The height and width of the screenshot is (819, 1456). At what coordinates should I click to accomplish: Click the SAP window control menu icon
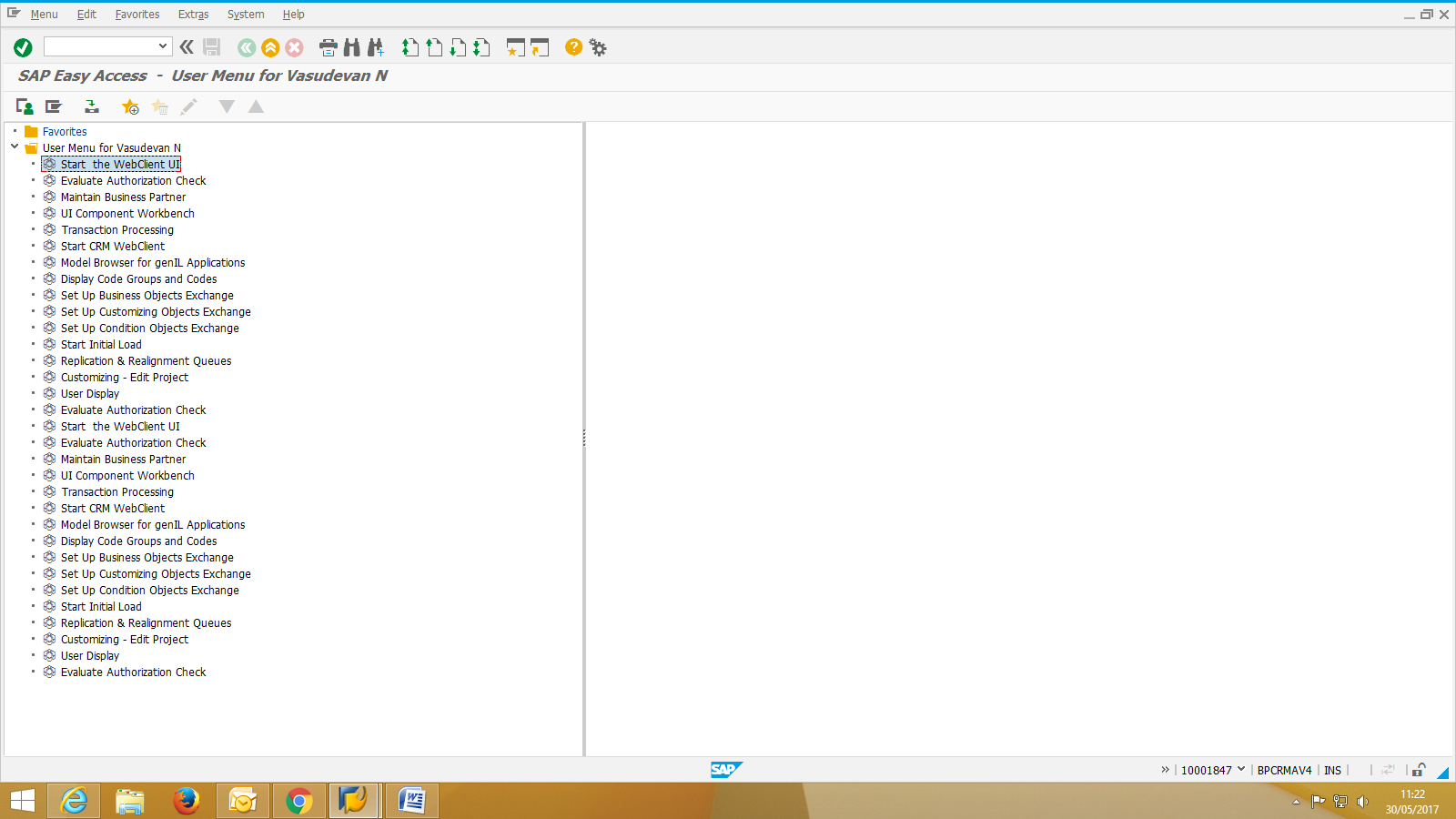click(14, 13)
